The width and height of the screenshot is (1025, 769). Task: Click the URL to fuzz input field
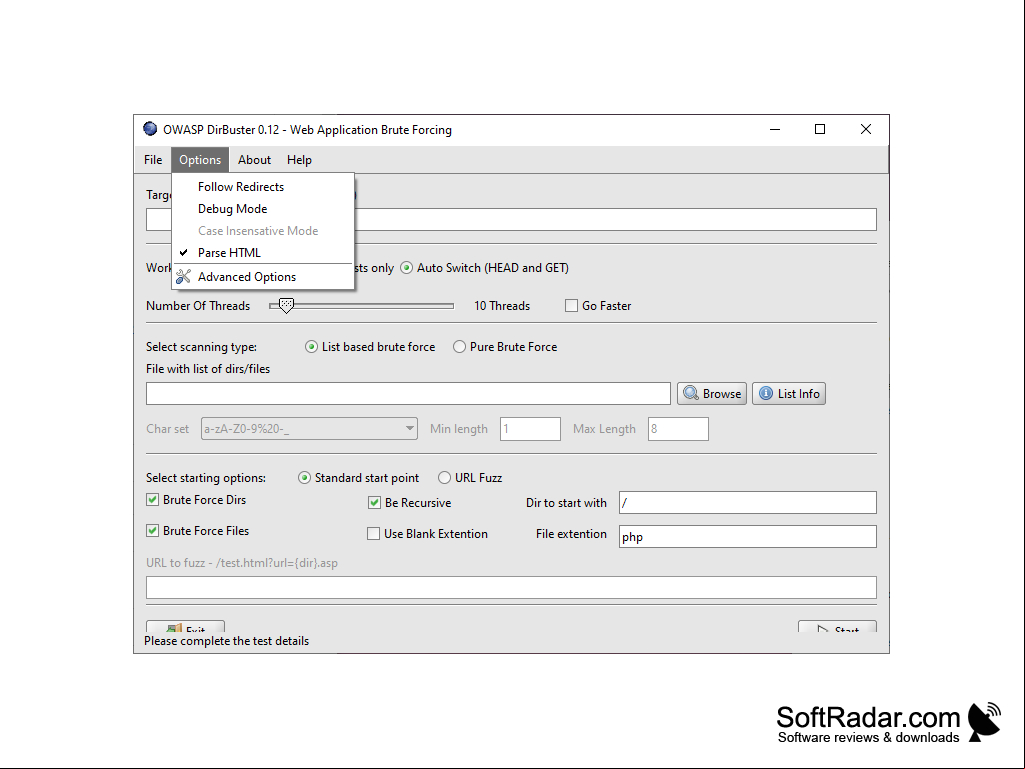[x=511, y=588]
